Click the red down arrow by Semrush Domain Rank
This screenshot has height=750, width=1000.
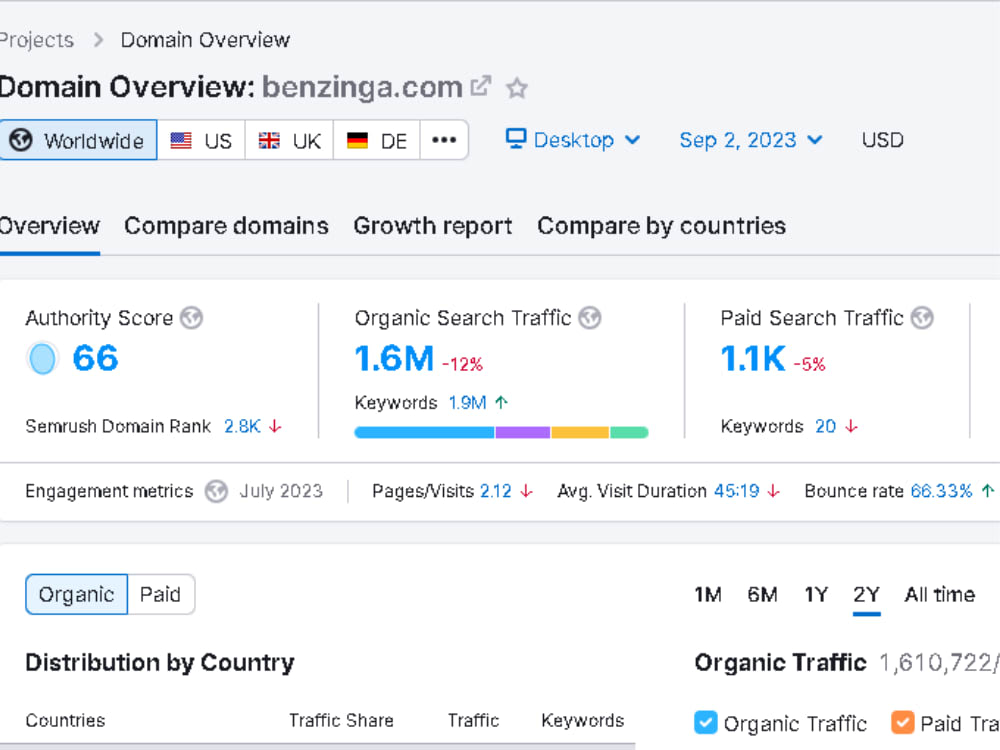[276, 426]
